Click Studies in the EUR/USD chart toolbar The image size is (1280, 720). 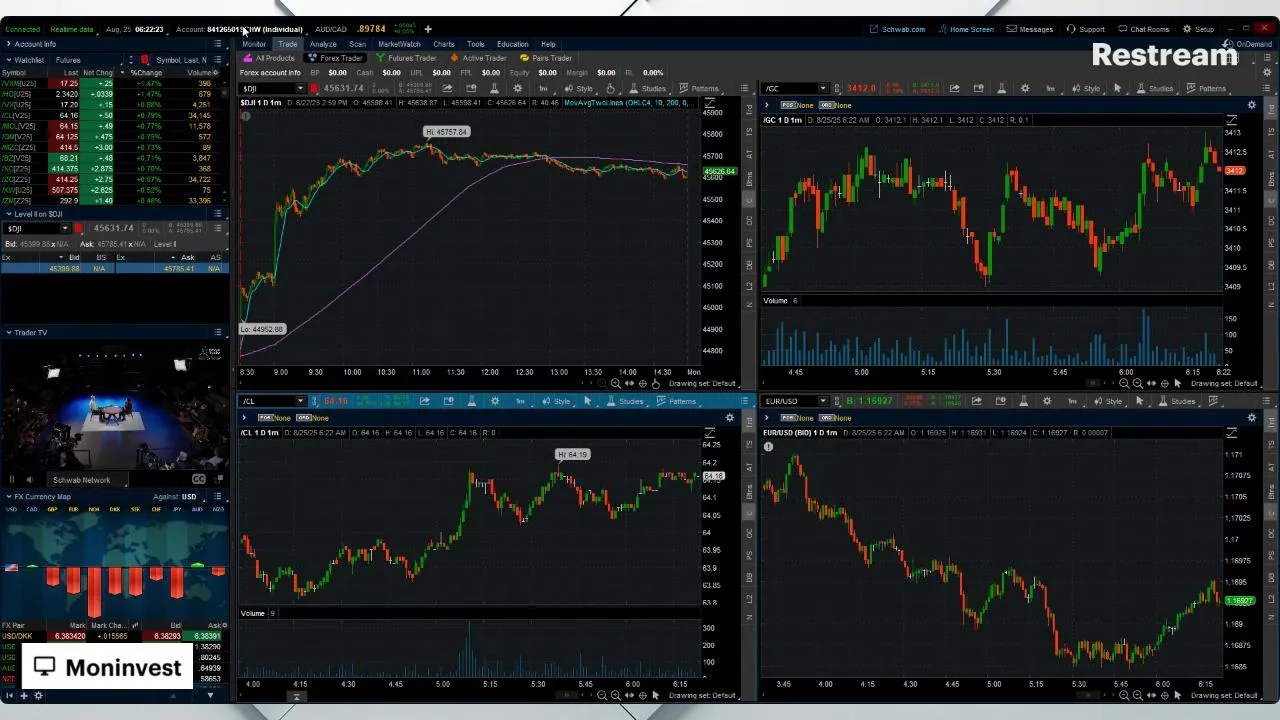(1176, 401)
